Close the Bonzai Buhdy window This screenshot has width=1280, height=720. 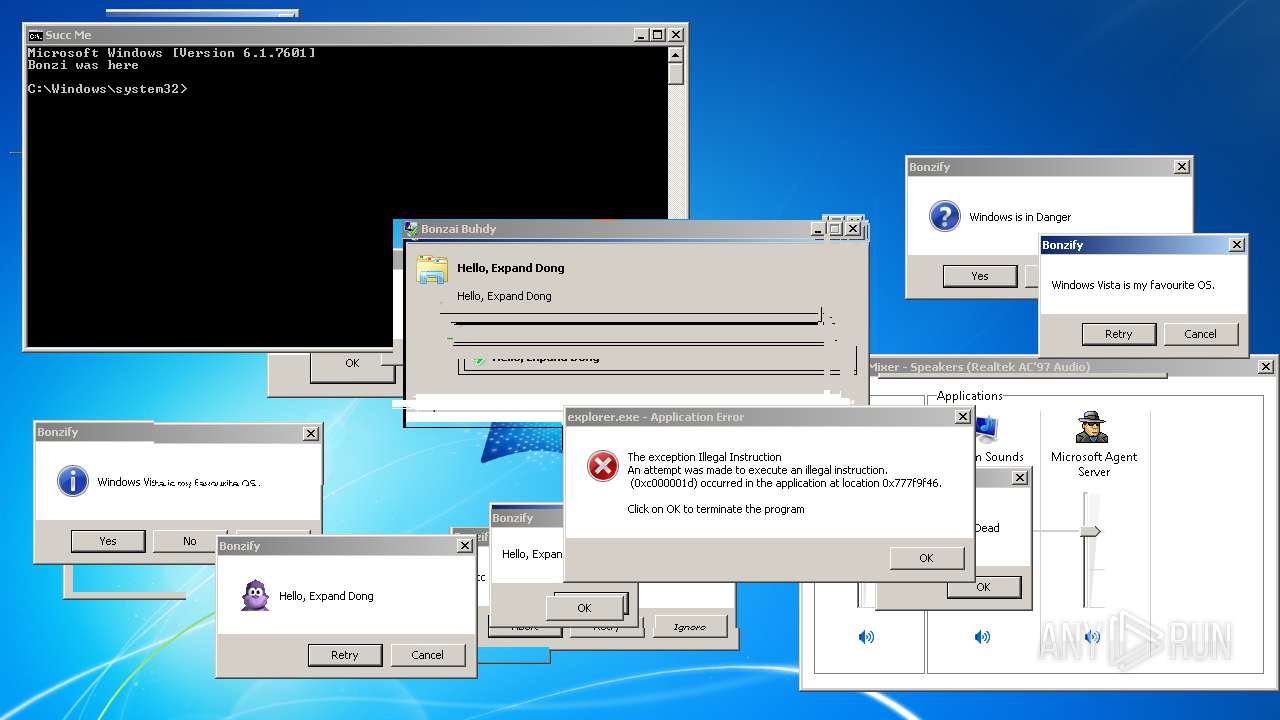coord(853,229)
